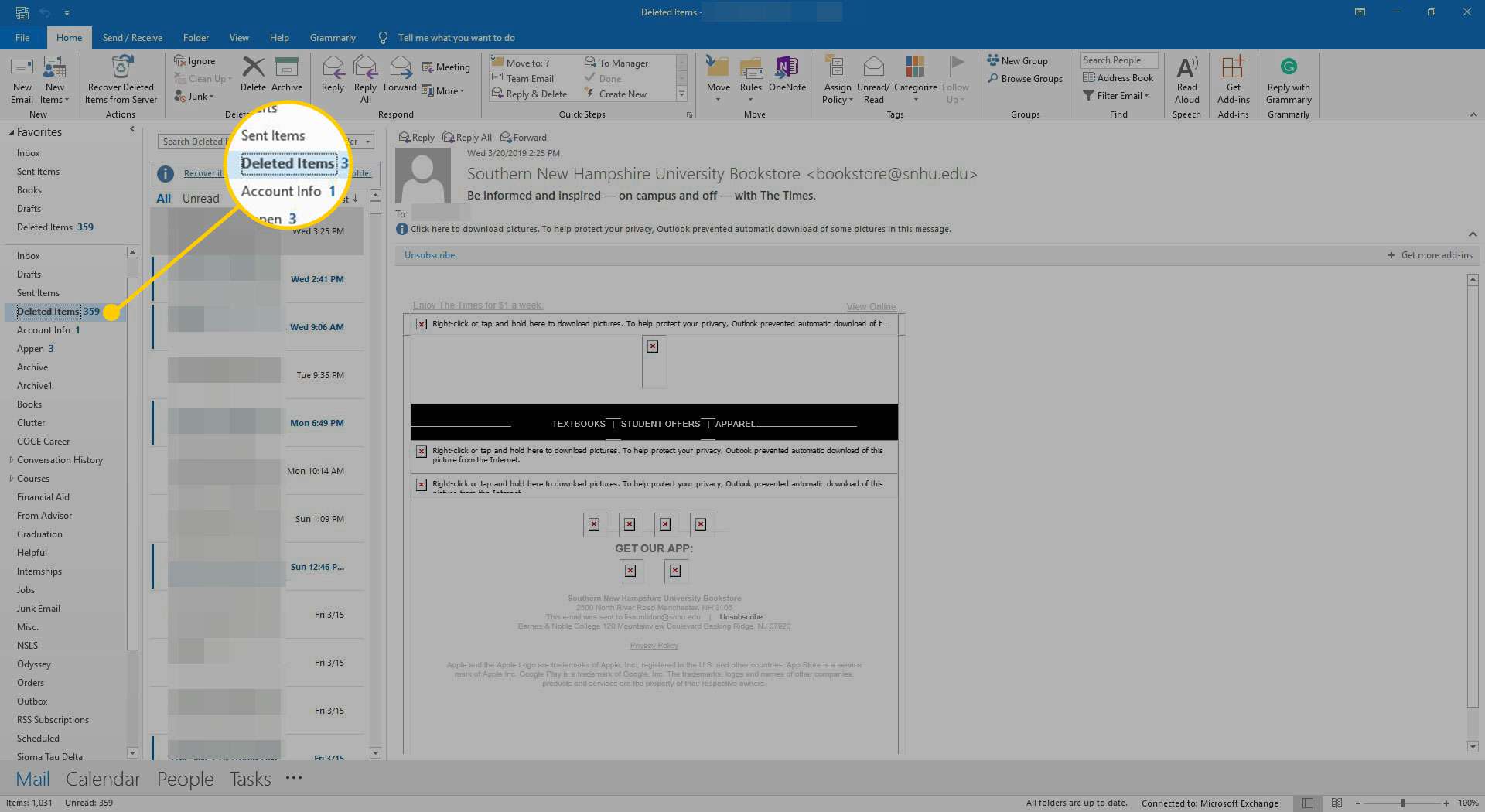Collapse the Favorites section
This screenshot has height=812, width=1485.
(12, 133)
